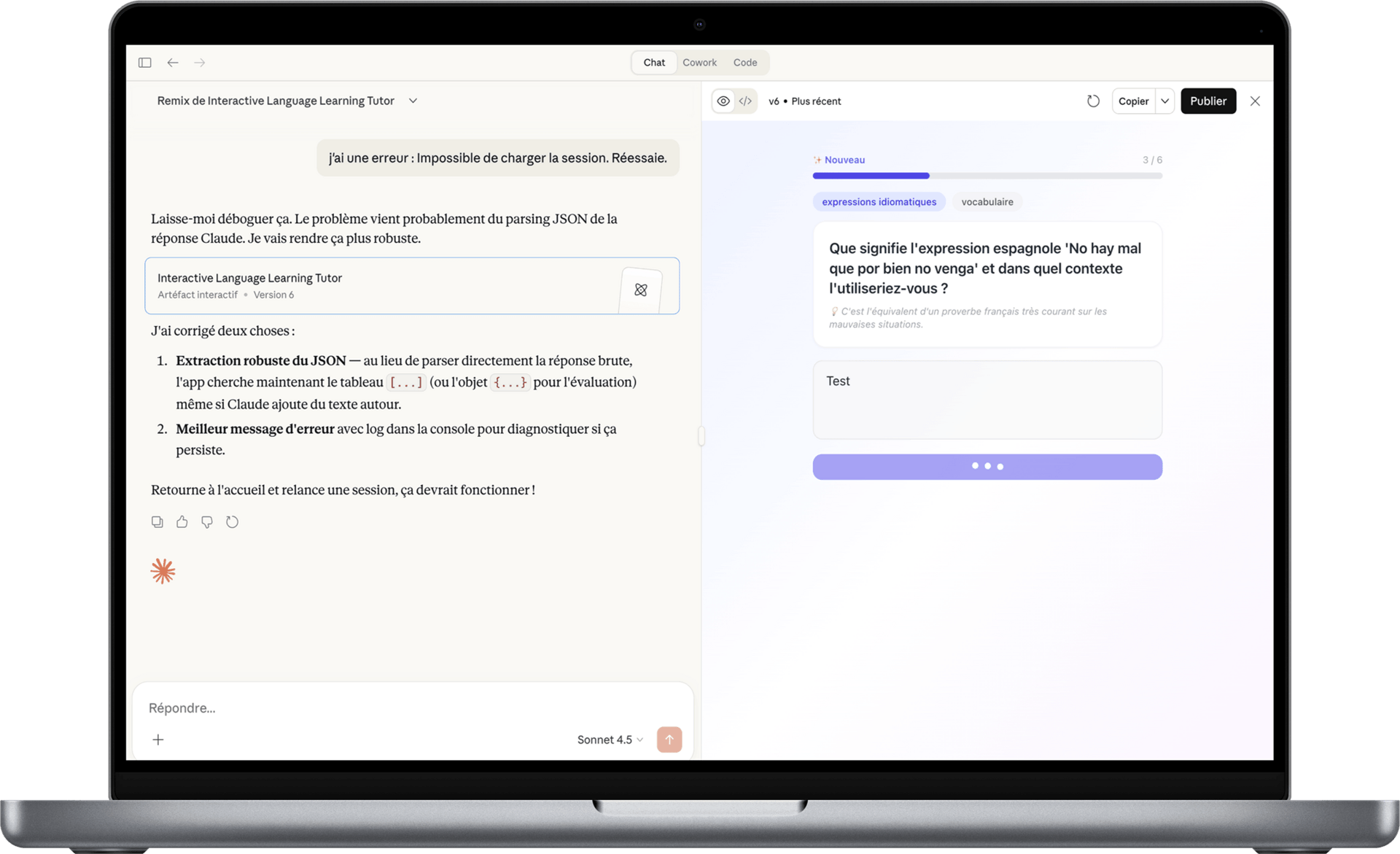Give the response a thumbs down
This screenshot has height=854, width=1400.
click(207, 521)
